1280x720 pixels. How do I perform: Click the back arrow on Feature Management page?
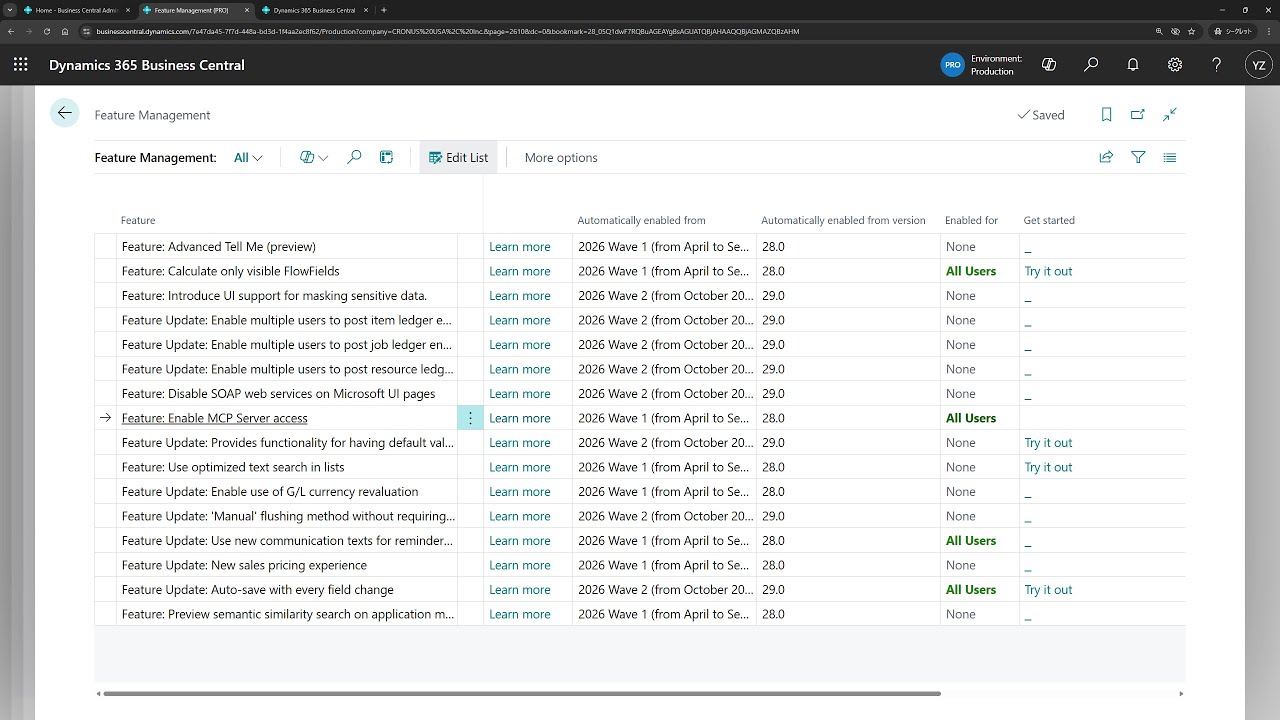(64, 113)
